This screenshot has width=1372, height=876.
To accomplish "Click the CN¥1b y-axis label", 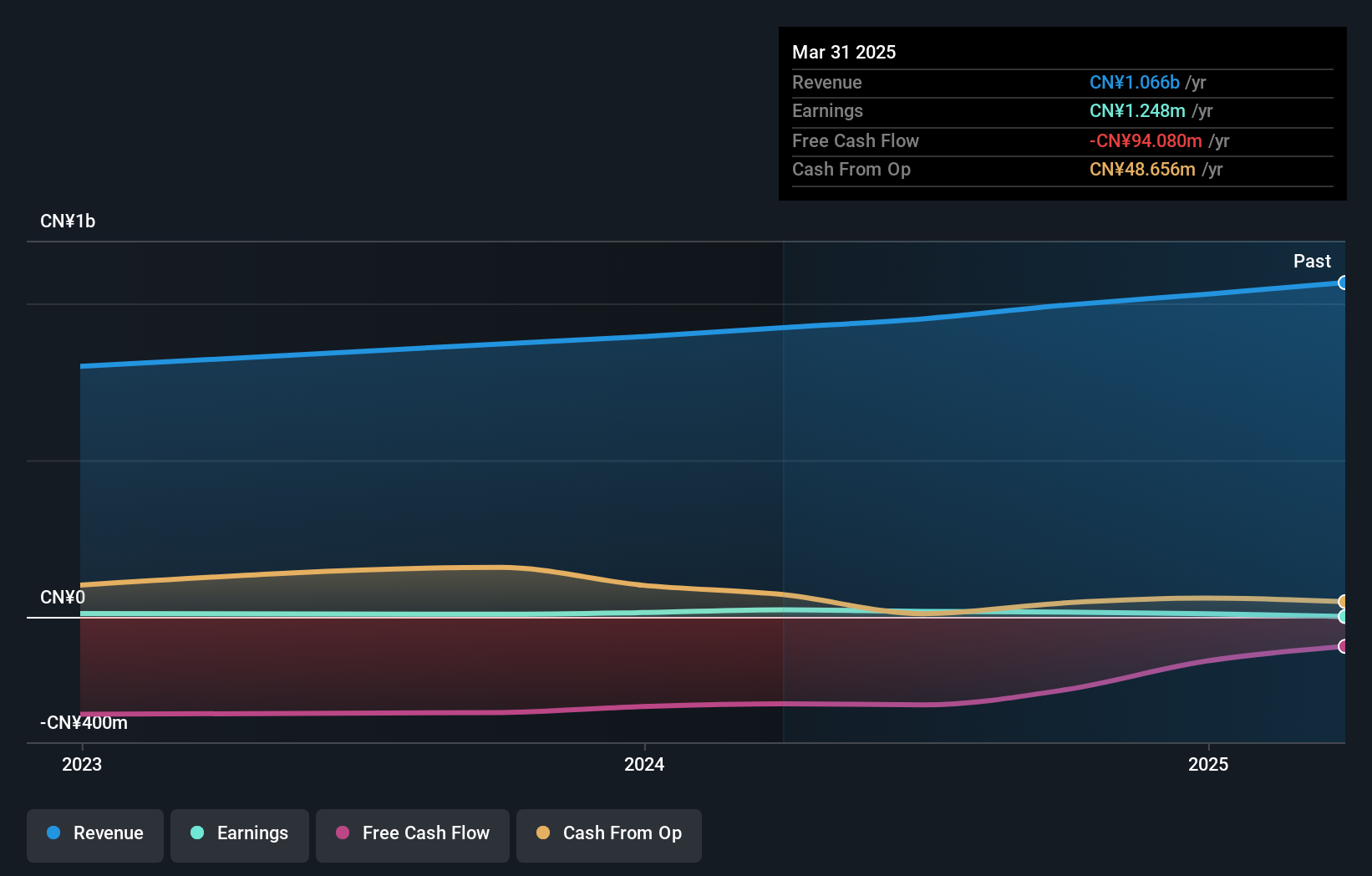I will 68,222.
